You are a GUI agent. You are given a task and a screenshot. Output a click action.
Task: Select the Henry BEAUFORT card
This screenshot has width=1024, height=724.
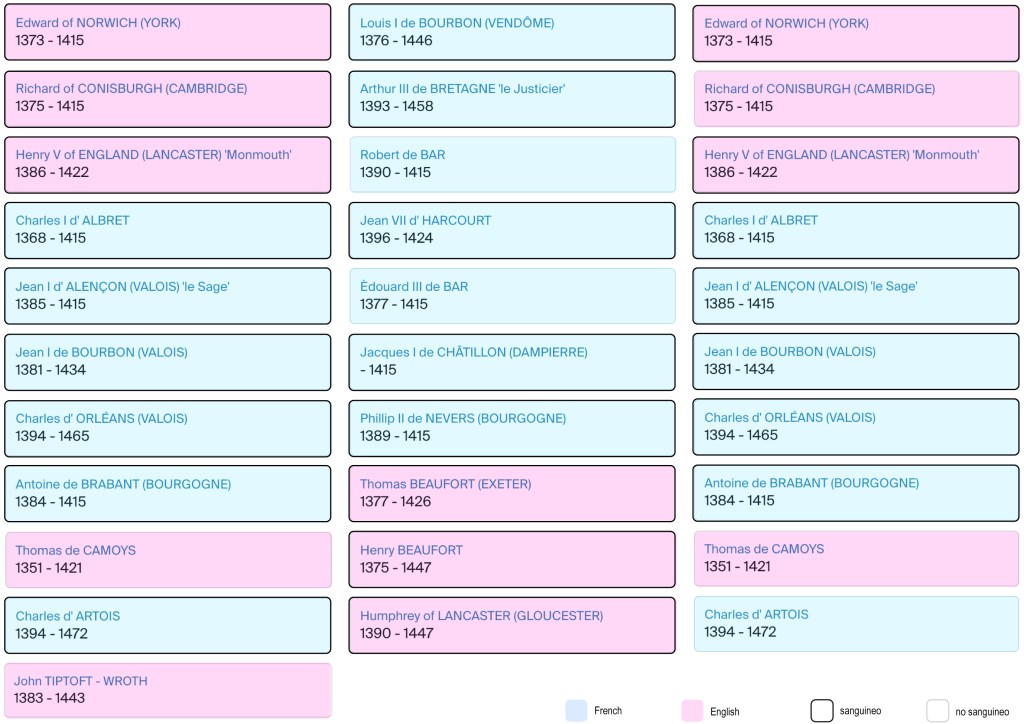512,559
